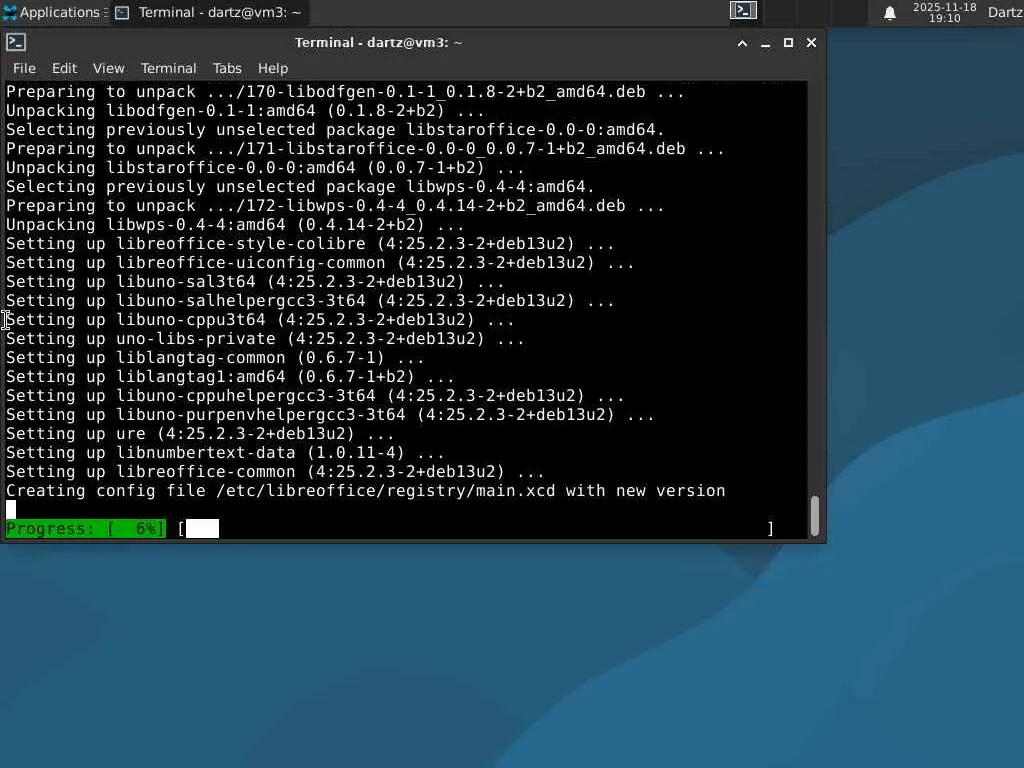Click the 'Preparing to unpack .../171-libstaroffice' line
1024x768 pixels.
365,149
